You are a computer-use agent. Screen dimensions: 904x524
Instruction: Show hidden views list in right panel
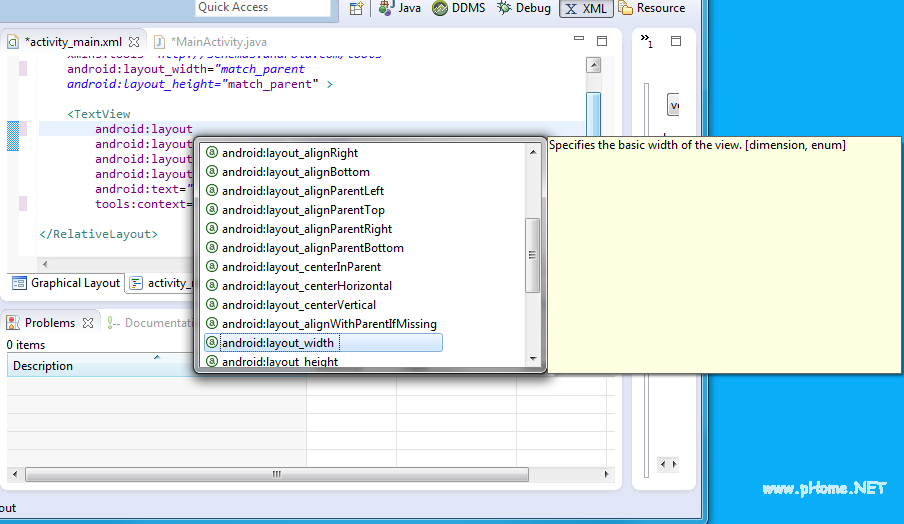tap(646, 40)
